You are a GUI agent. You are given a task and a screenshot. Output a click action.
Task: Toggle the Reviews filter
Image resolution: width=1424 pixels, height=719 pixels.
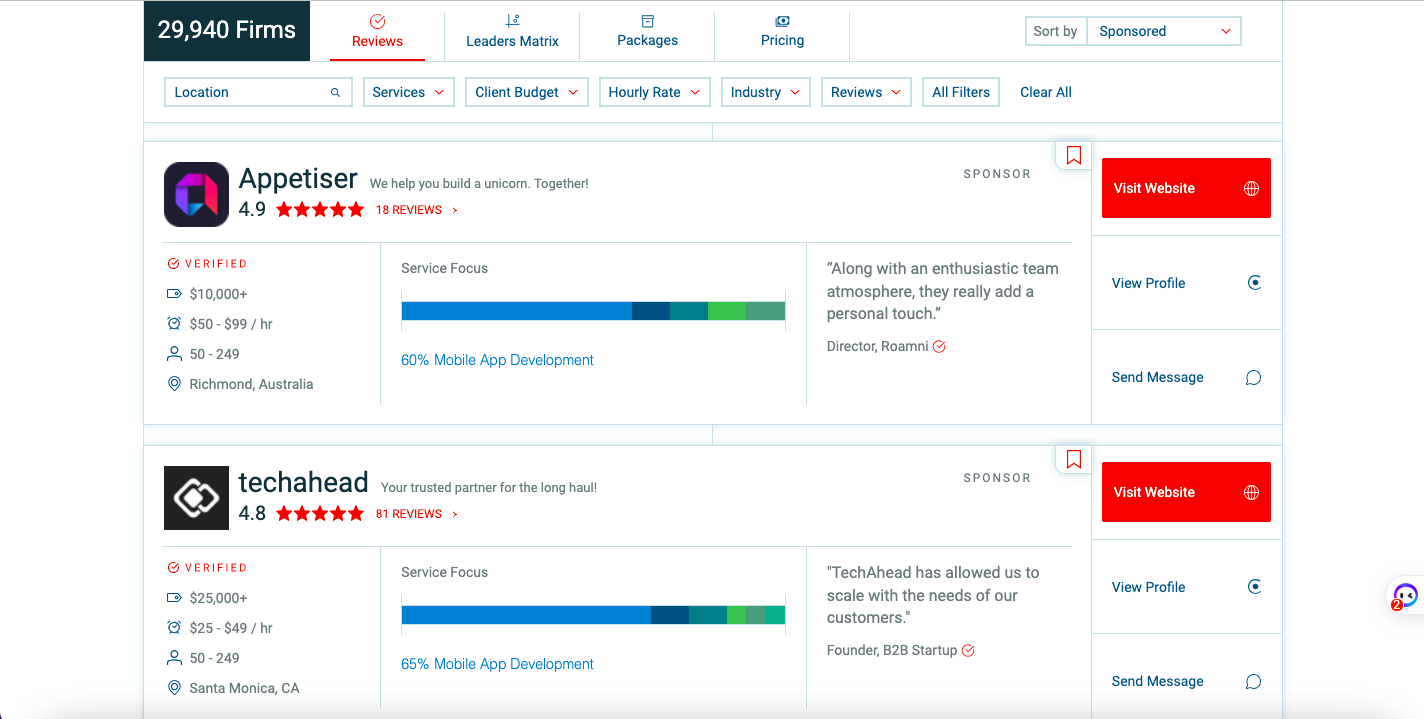coord(866,91)
